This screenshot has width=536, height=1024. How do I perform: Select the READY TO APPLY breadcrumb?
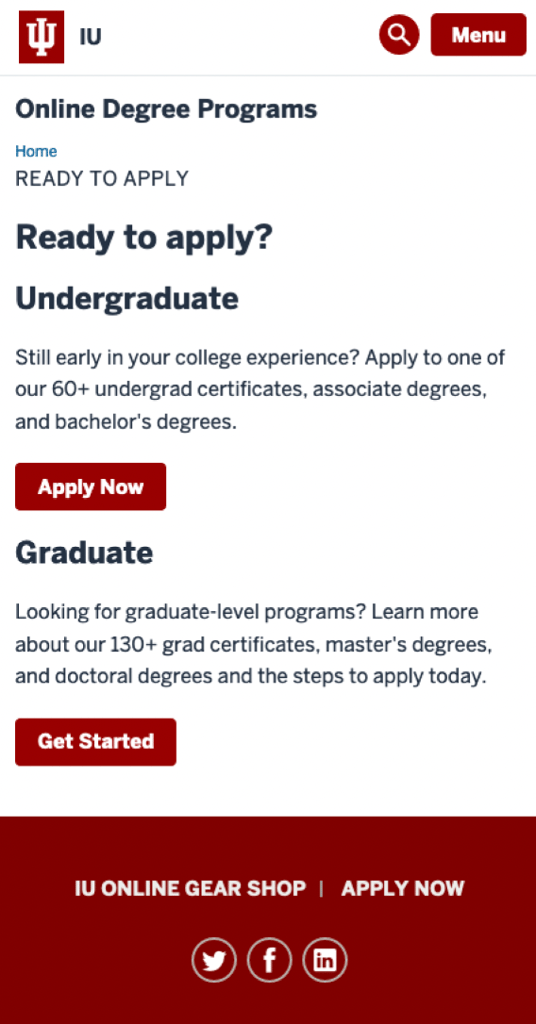102,178
